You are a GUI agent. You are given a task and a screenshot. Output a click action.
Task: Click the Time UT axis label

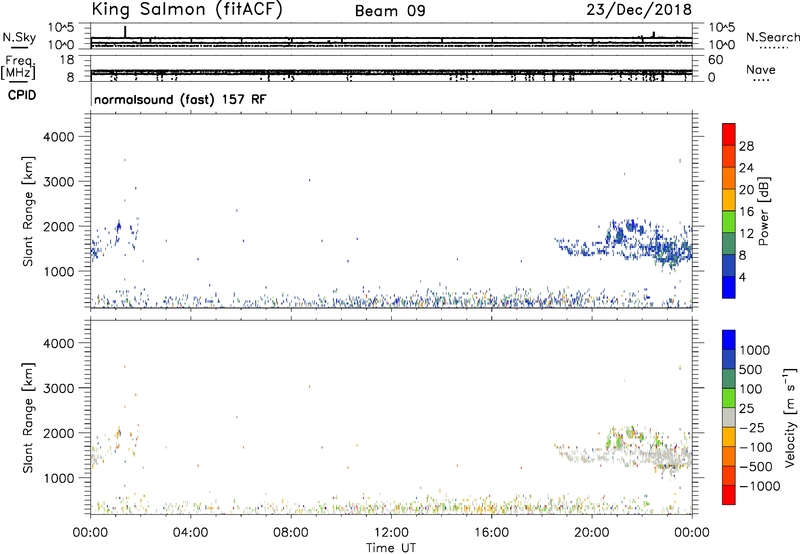[391, 548]
